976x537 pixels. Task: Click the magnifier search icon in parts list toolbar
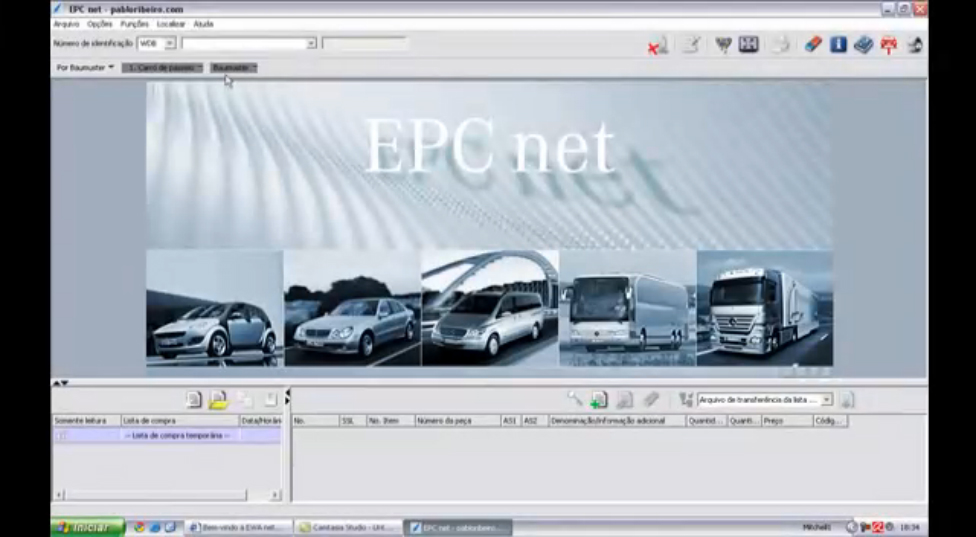[575, 399]
